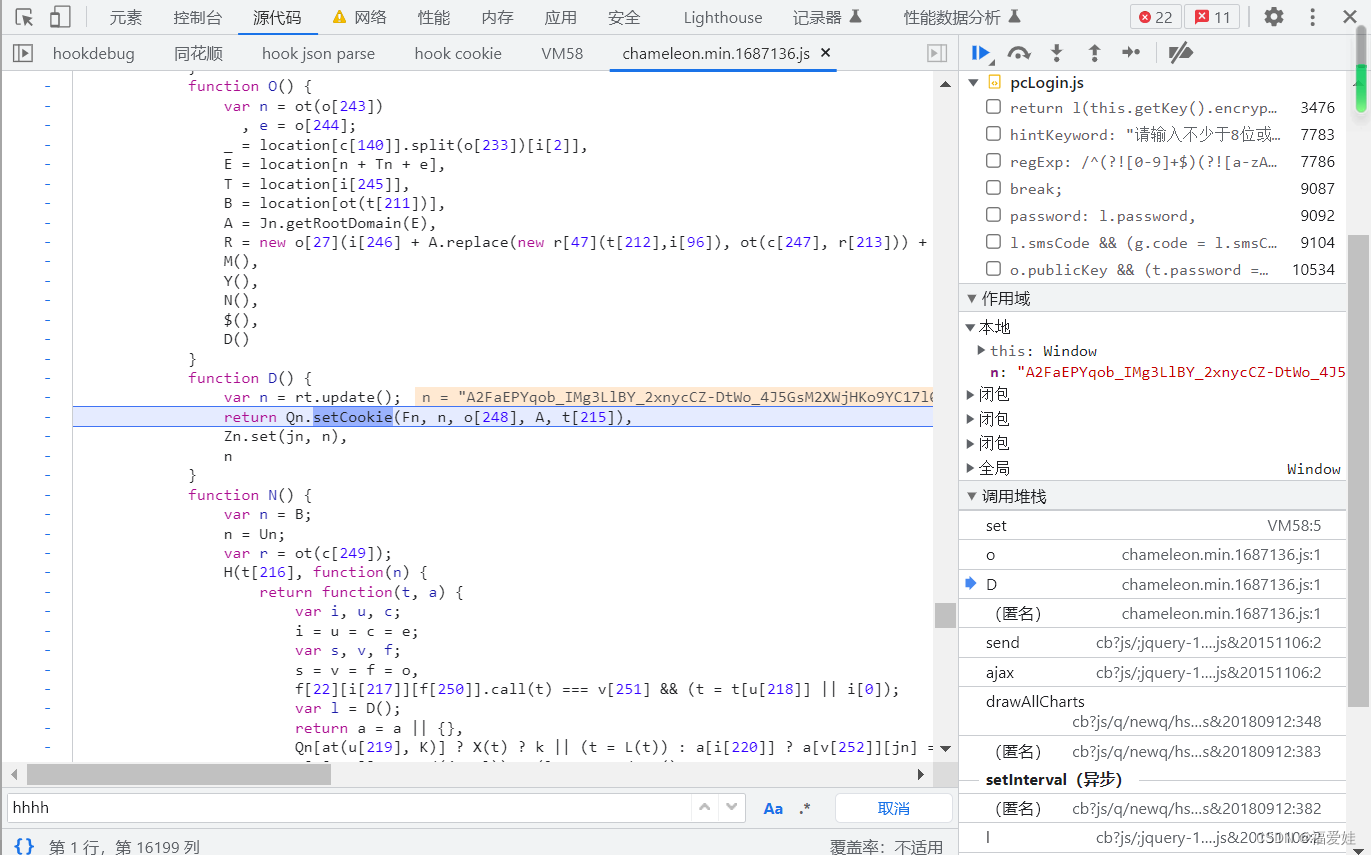Expand the 全局 scope
Viewport: 1371px width, 855px height.
point(970,468)
